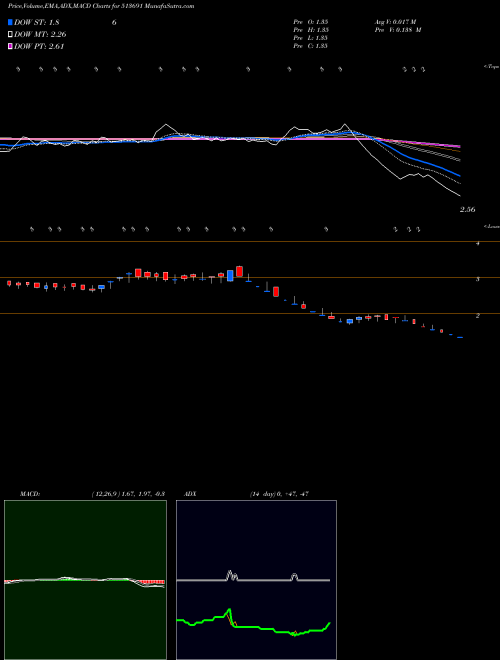Click the 'Avg V: 0.017 M' volume text
500x660 pixels.
(x=395, y=22)
